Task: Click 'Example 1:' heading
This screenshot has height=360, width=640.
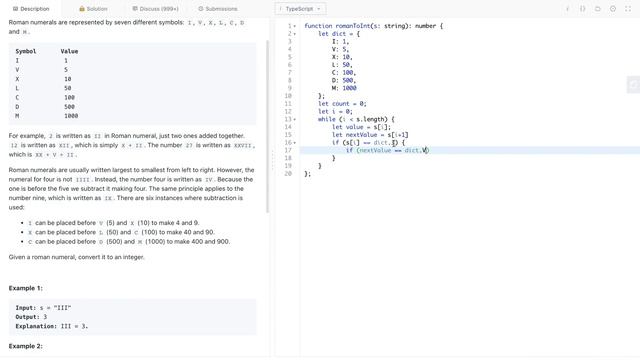Action: pyautogui.click(x=26, y=288)
